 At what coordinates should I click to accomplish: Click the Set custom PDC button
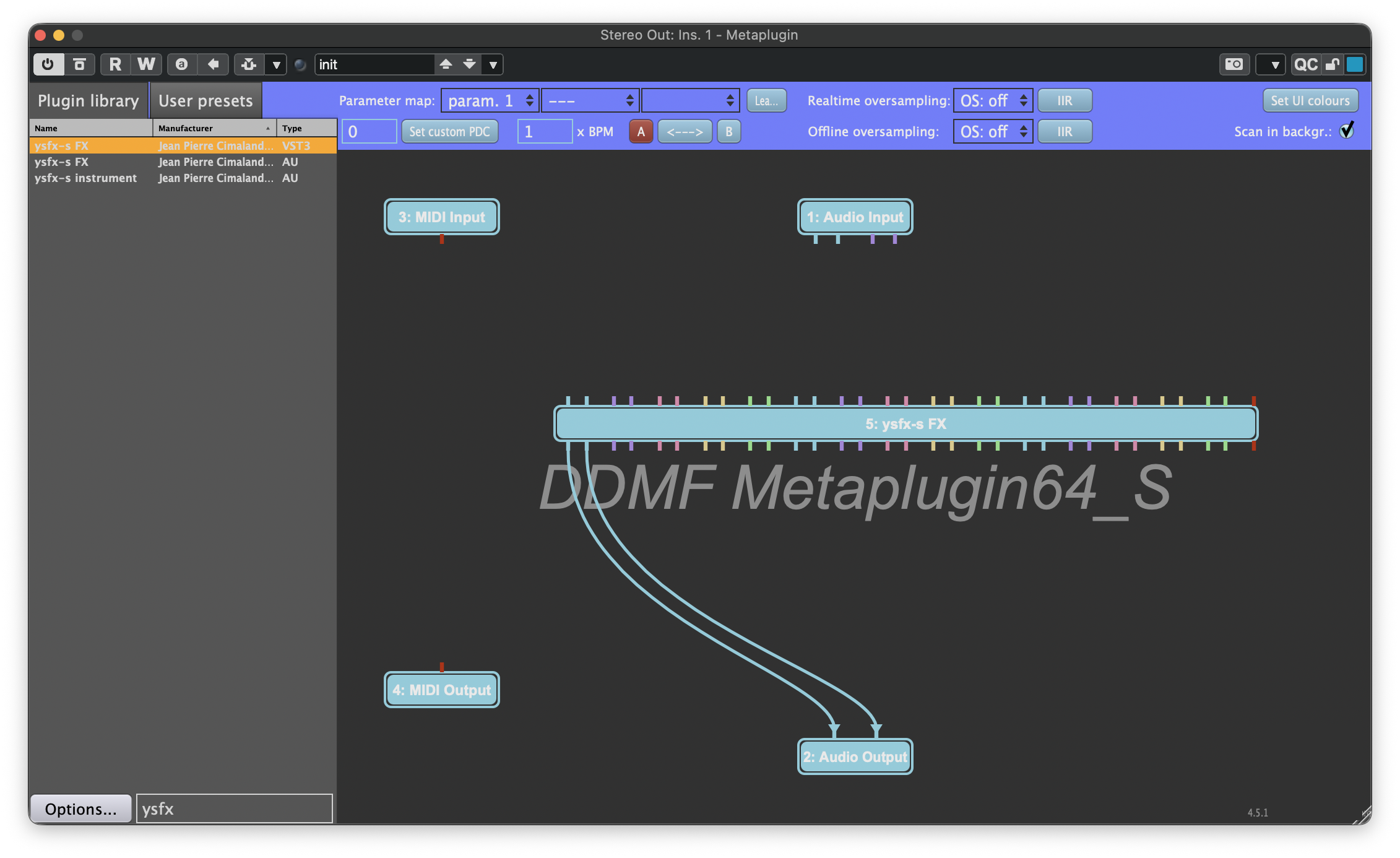click(x=449, y=131)
